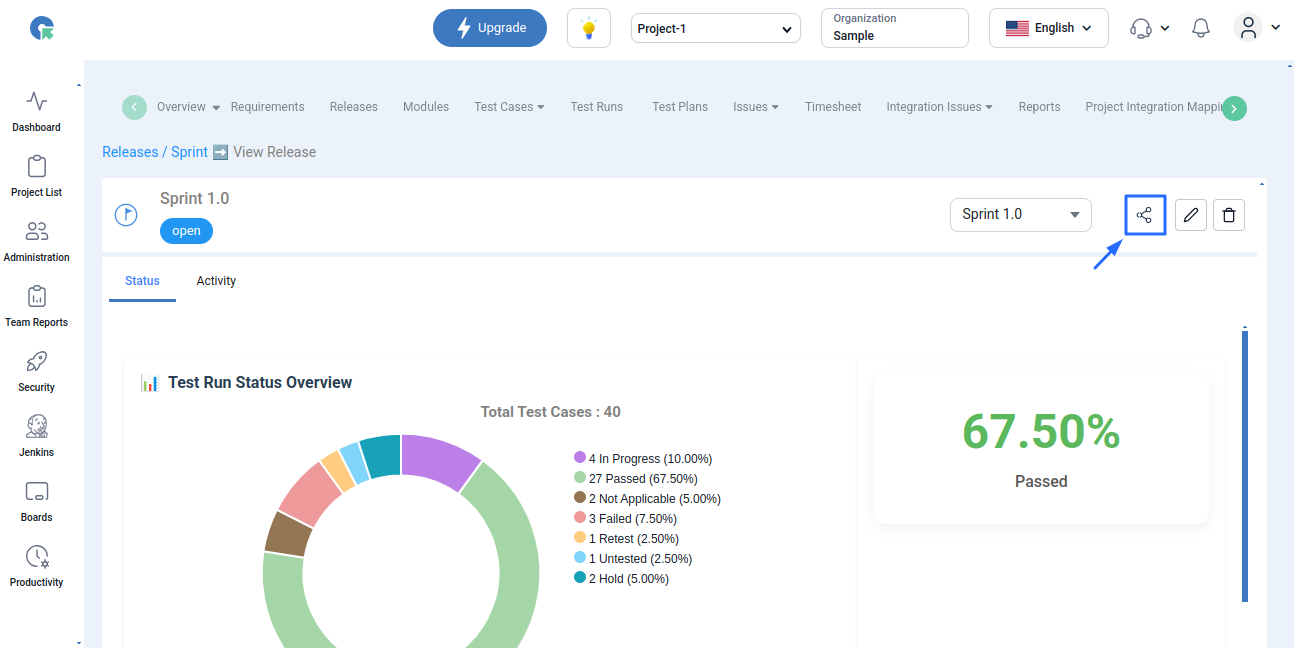1294x648 pixels.
Task: Open the Boards sidebar icon
Action: coord(37,500)
